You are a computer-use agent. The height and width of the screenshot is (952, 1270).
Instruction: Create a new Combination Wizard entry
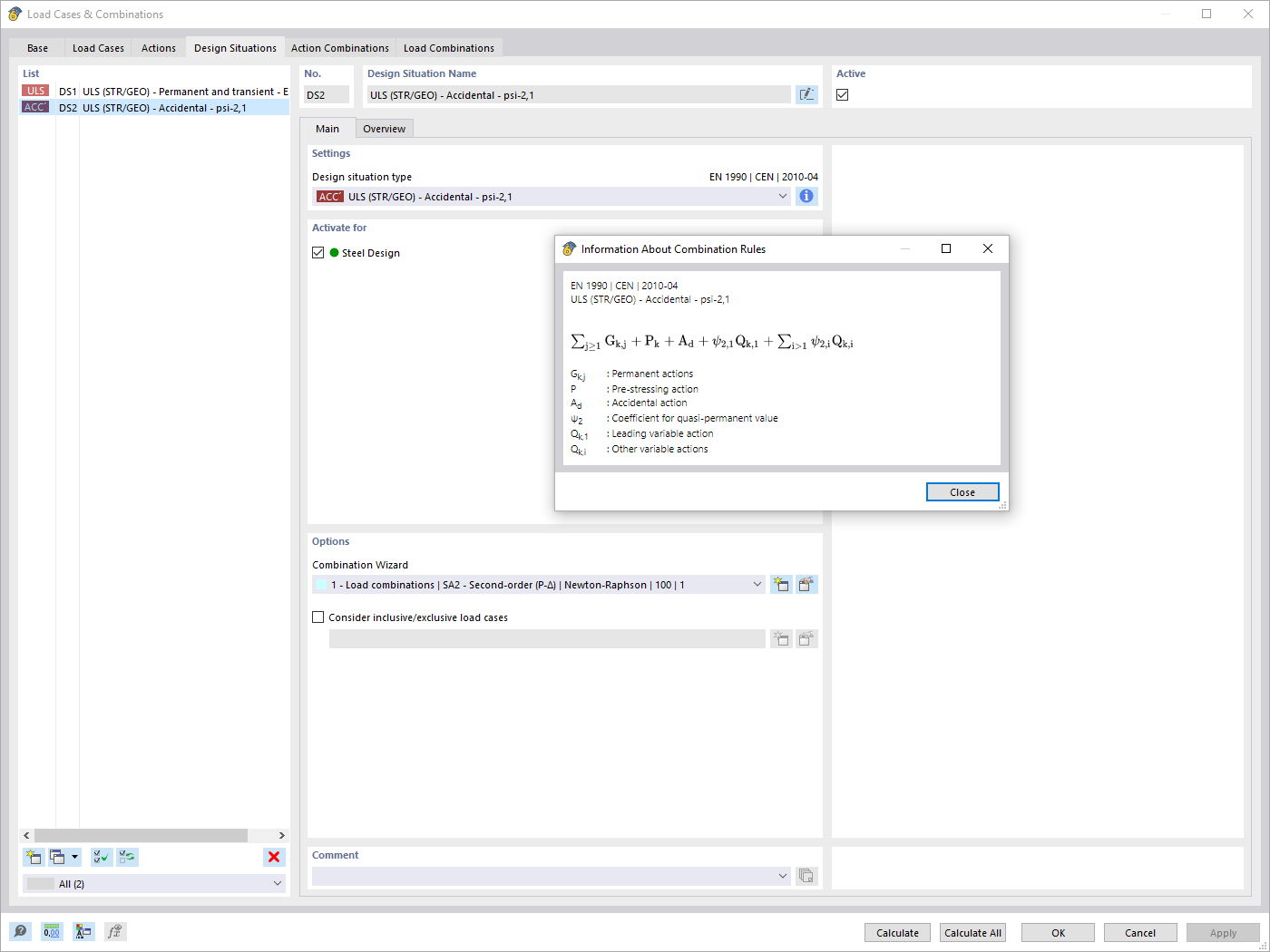(x=781, y=584)
